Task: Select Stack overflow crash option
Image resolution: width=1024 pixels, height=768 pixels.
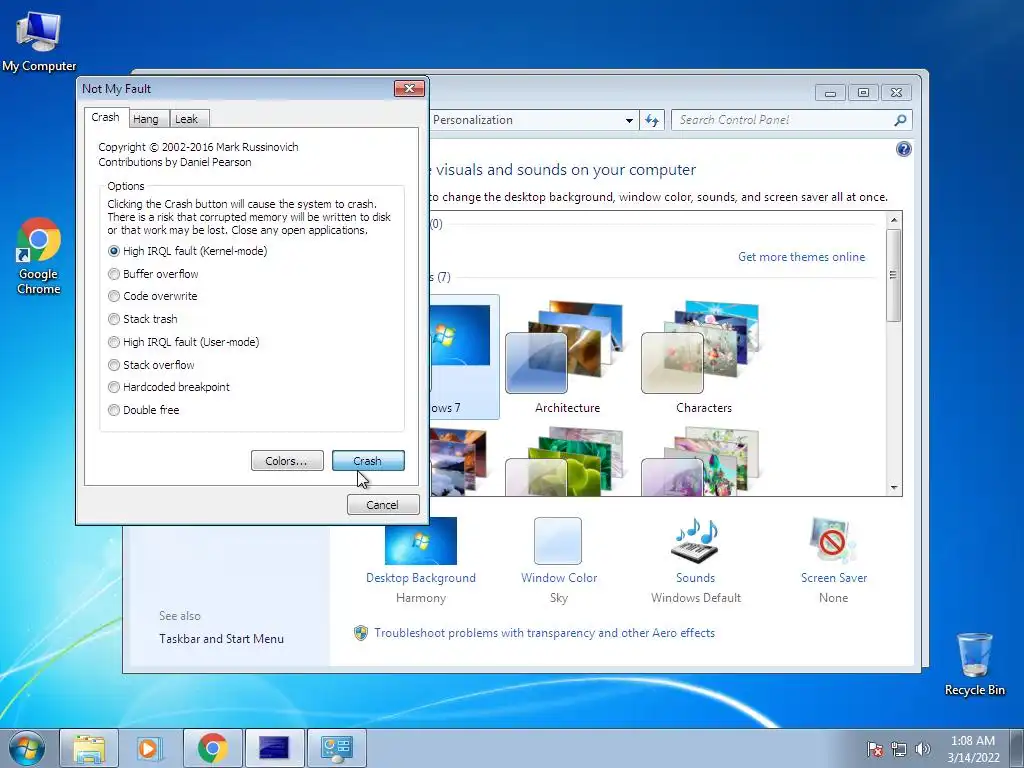Action: pyautogui.click(x=152, y=364)
